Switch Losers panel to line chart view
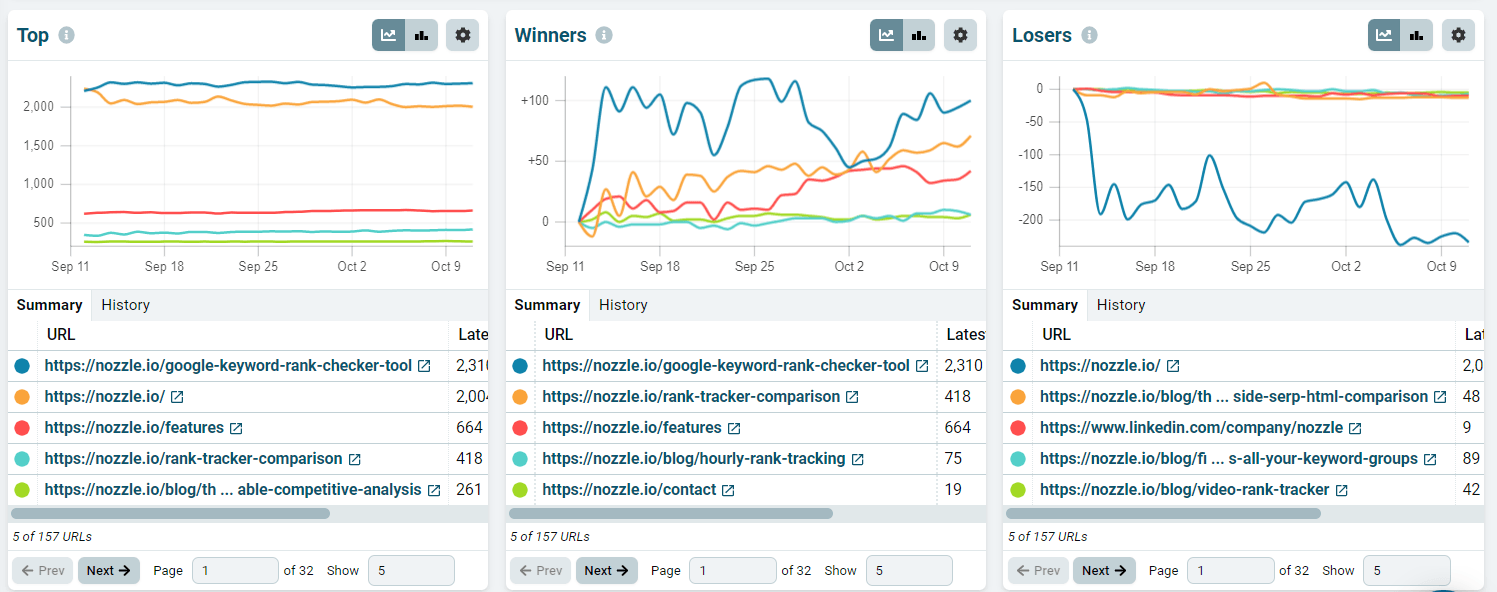This screenshot has width=1497, height=592. 1384,35
